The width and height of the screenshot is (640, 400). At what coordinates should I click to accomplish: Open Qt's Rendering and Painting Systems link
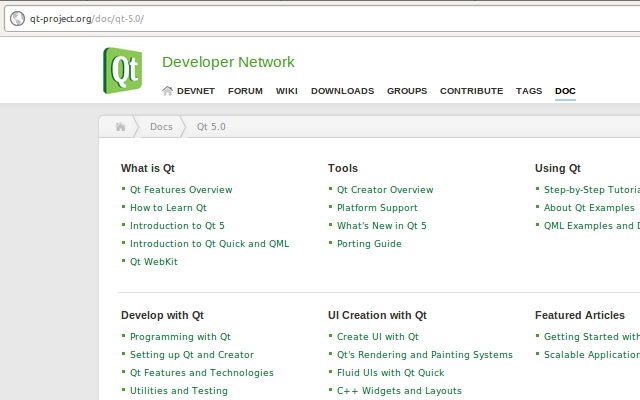[x=424, y=355]
